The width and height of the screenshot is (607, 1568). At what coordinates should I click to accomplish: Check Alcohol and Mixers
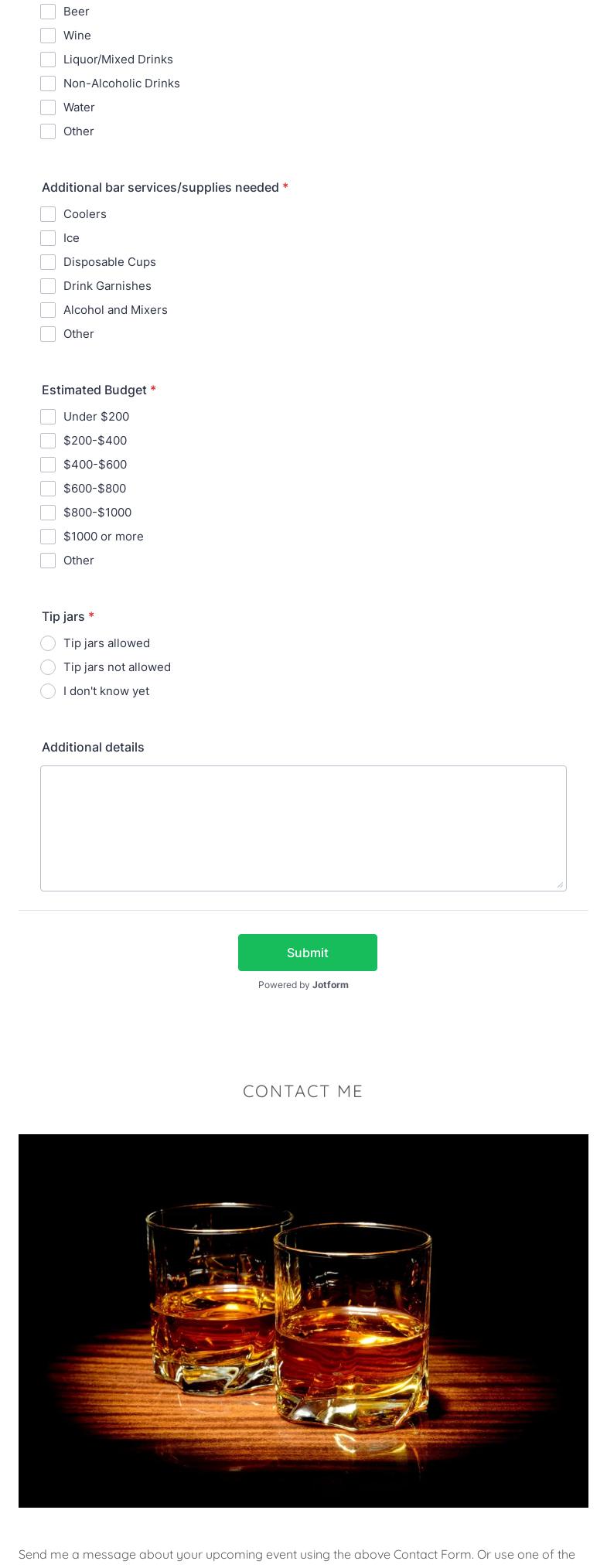48,310
